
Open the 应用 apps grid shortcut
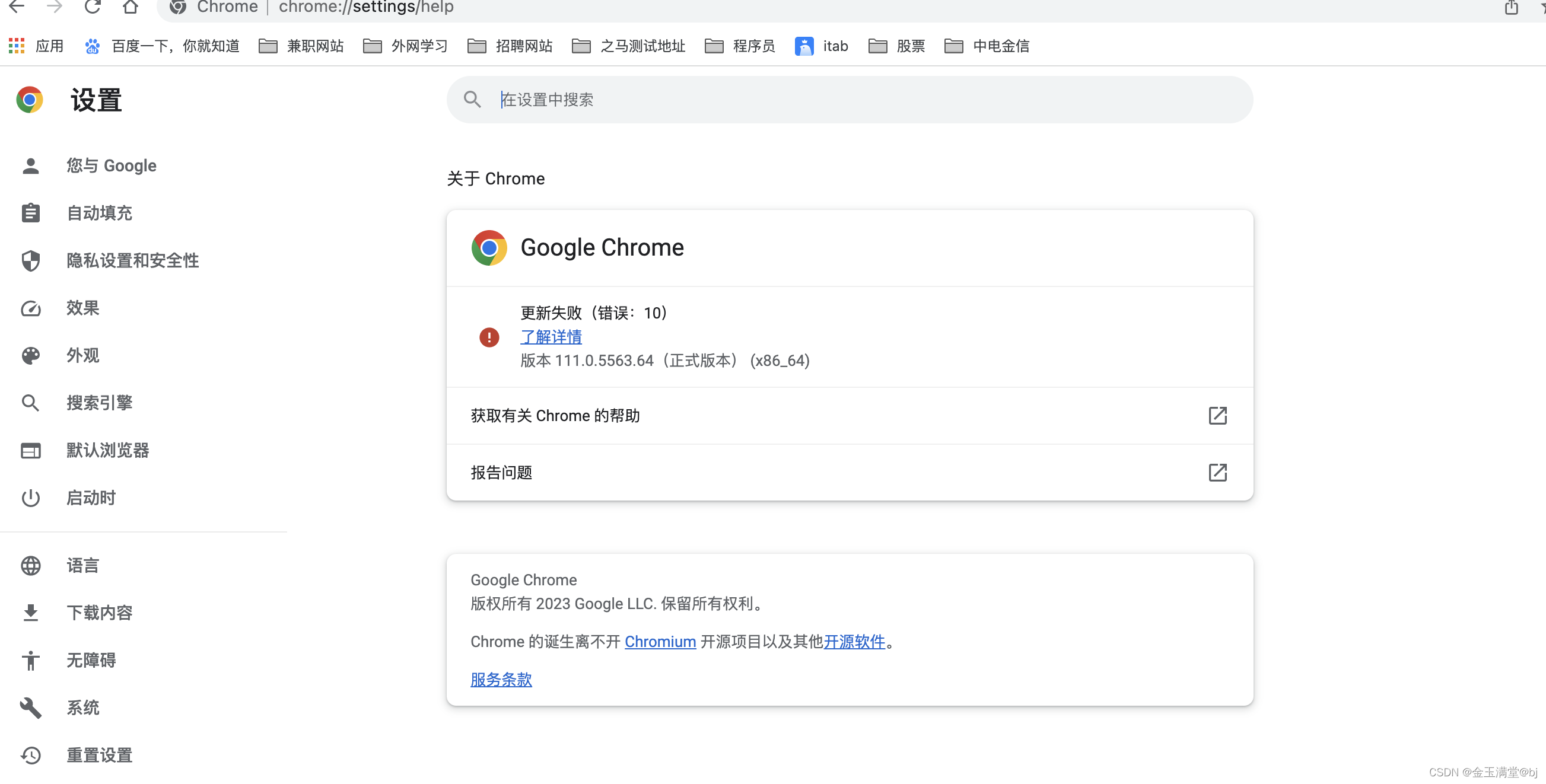pyautogui.click(x=36, y=46)
